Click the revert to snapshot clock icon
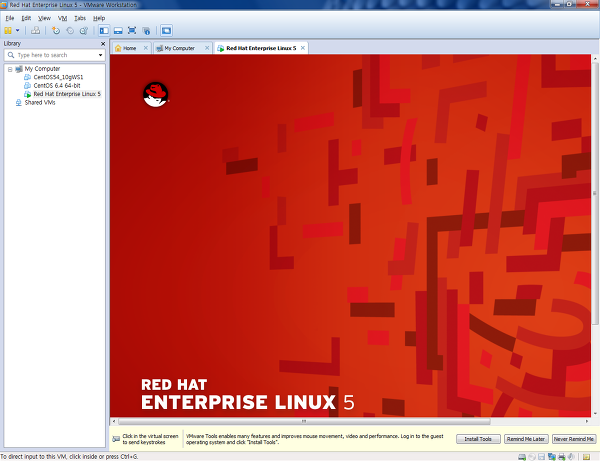The width and height of the screenshot is (600, 461). click(70, 31)
